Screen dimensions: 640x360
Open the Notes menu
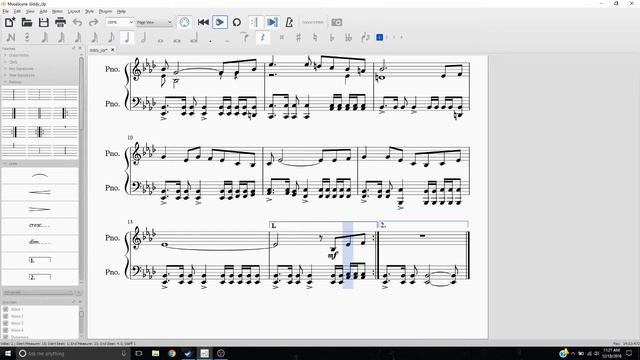point(57,11)
